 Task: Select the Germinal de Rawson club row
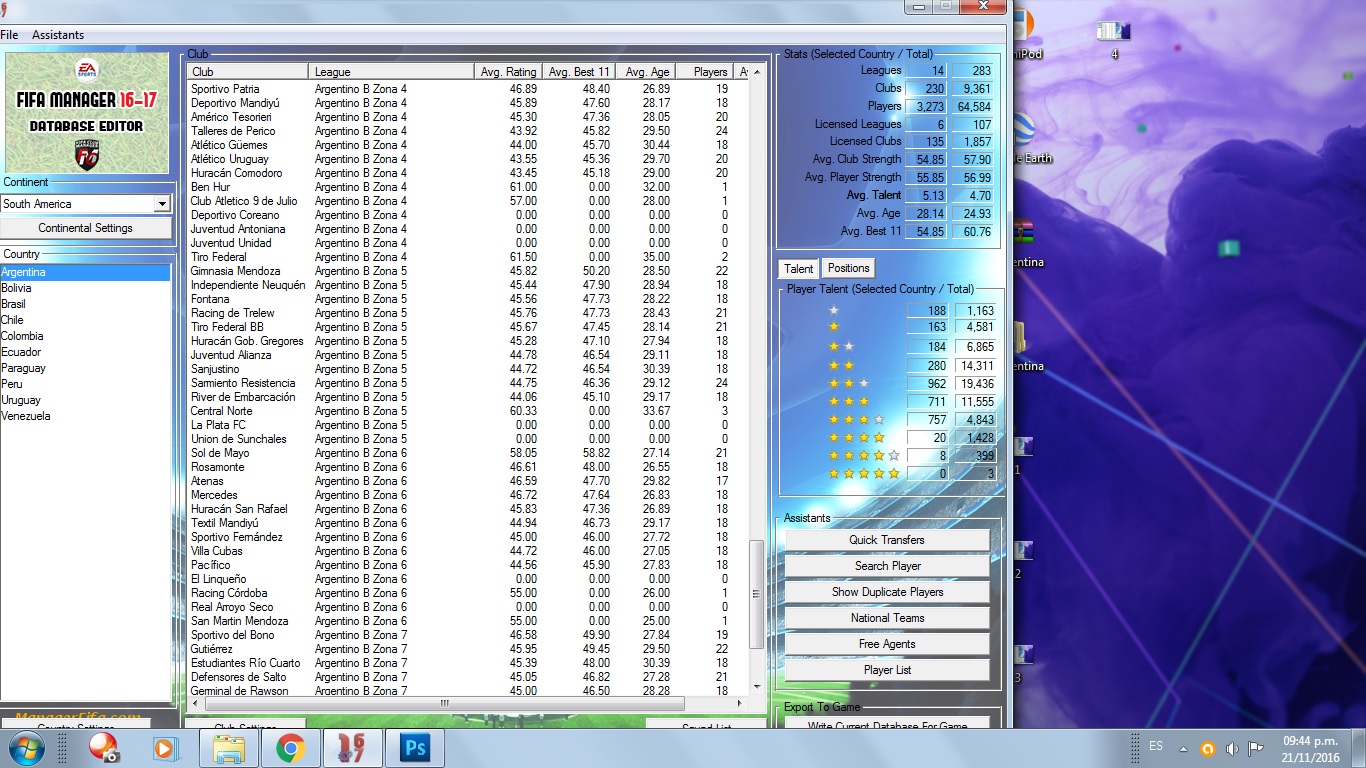pyautogui.click(x=468, y=691)
